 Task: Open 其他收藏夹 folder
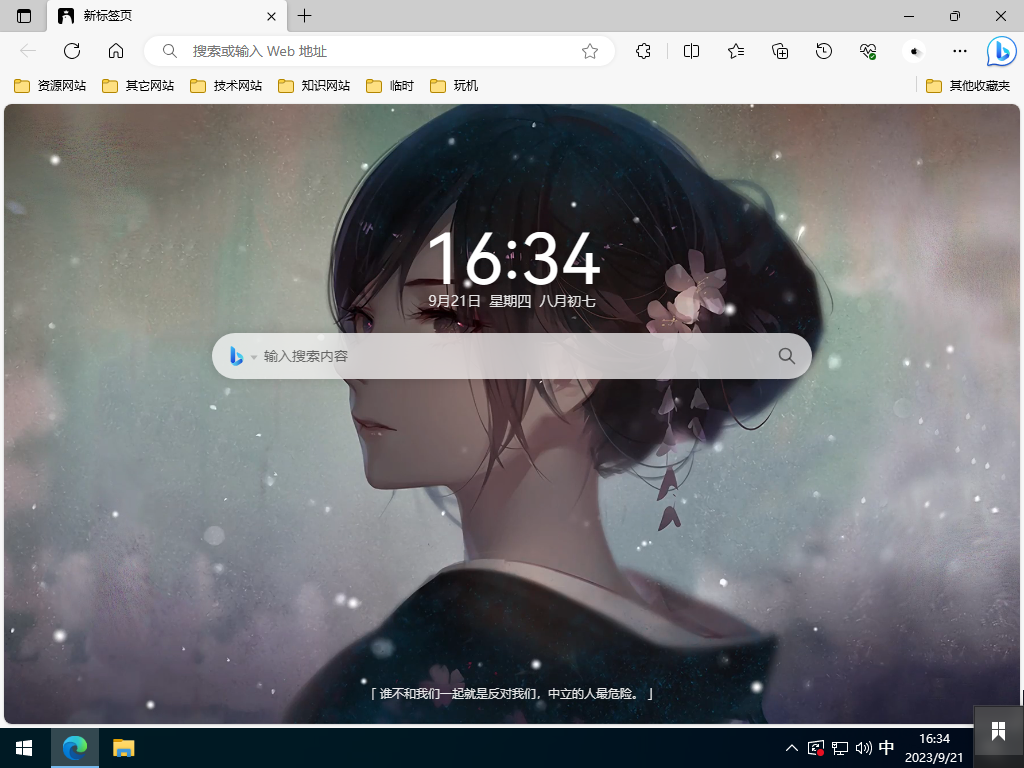click(968, 86)
